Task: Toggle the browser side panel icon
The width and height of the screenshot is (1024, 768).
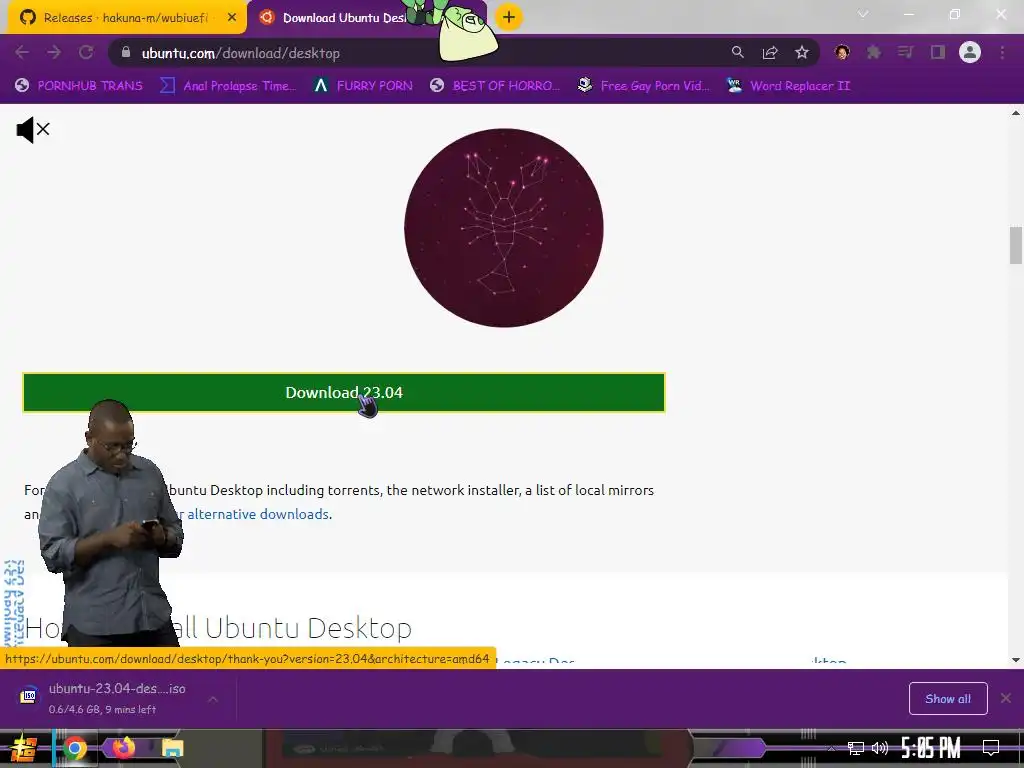Action: [938, 52]
